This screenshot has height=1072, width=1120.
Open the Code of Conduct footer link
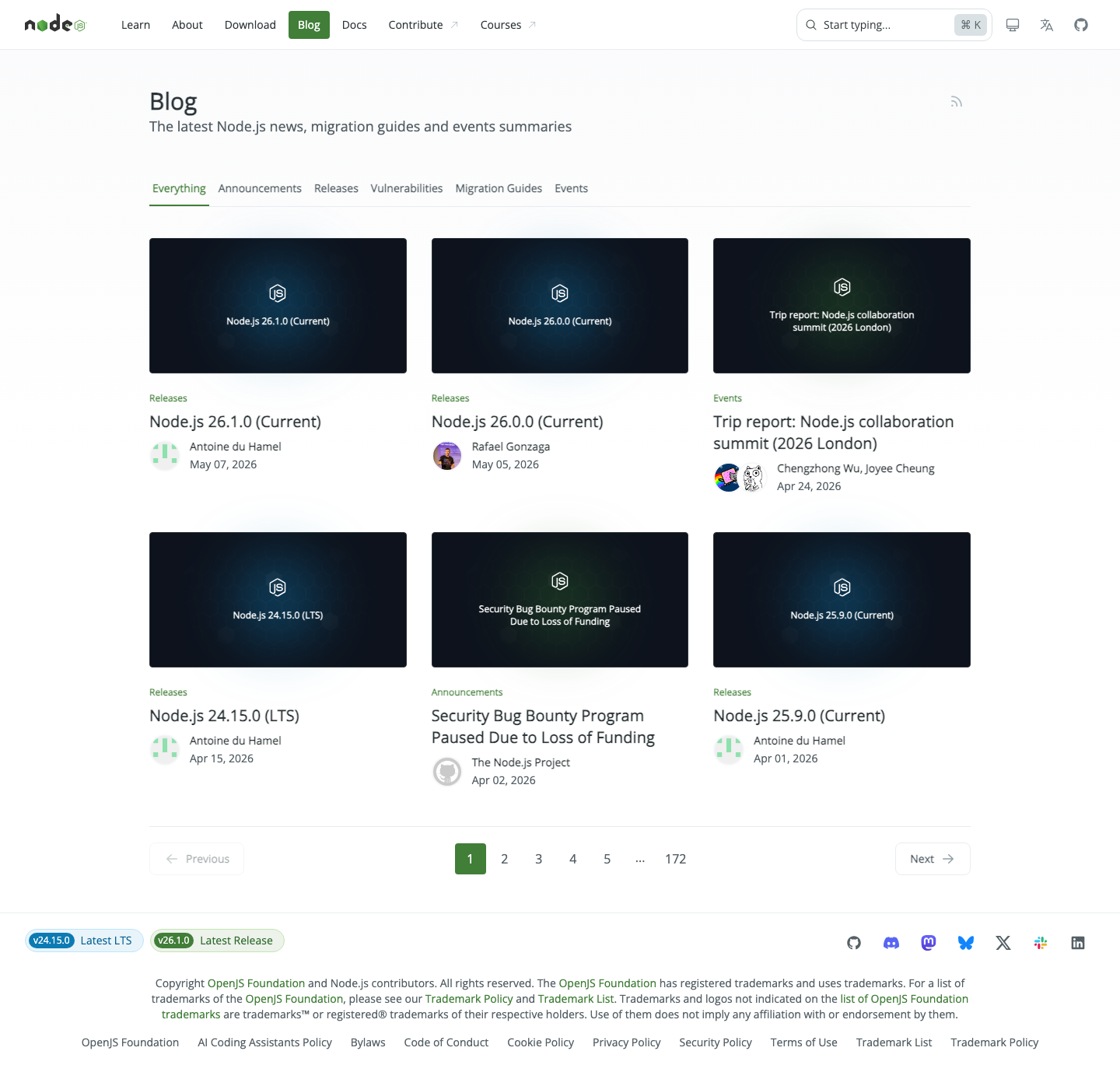446,1042
